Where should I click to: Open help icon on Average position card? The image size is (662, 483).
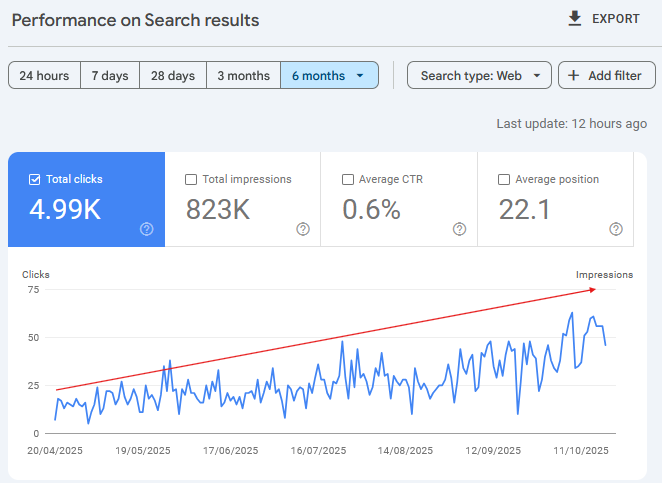click(x=616, y=229)
